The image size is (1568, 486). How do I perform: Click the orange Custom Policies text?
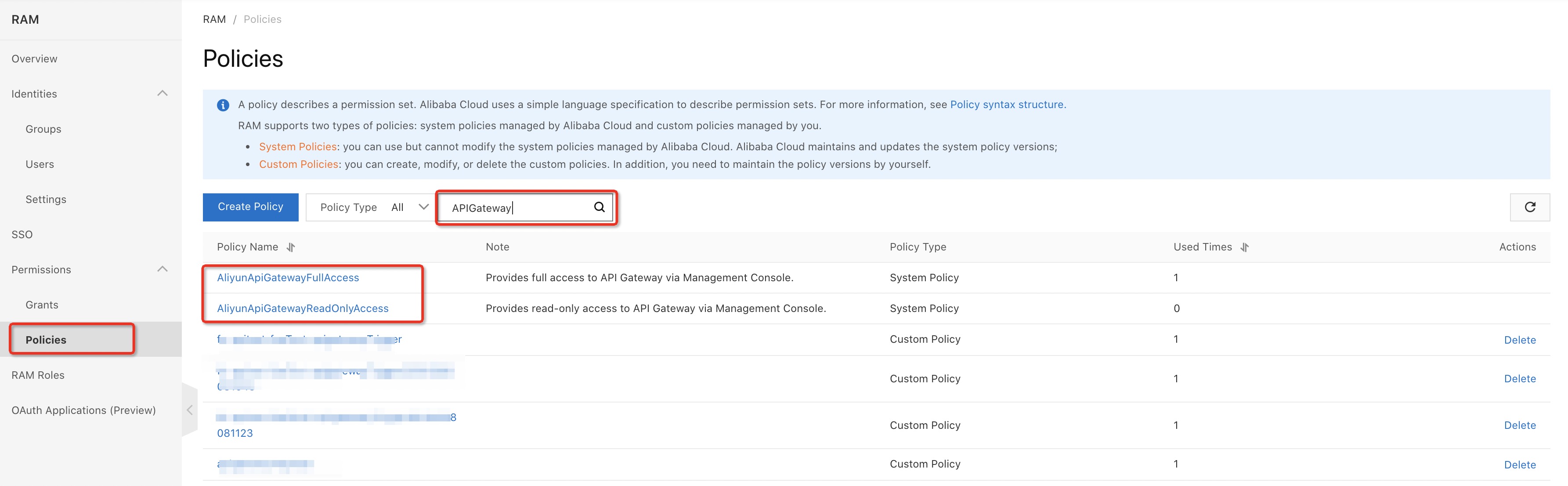[298, 164]
